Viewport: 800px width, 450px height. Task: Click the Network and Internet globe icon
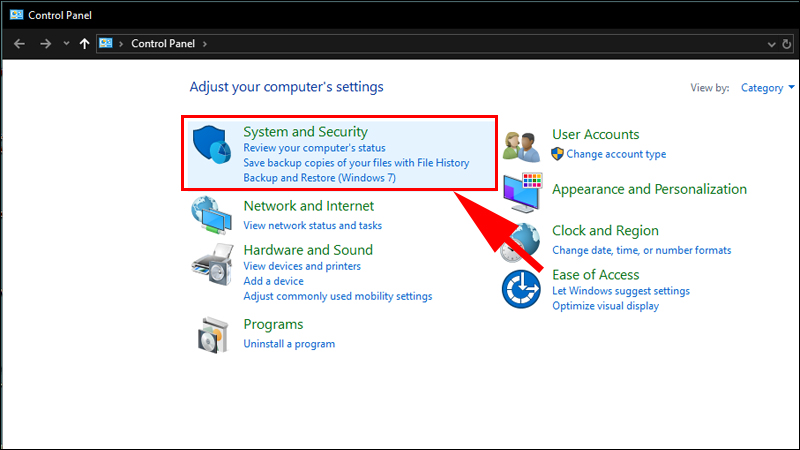(x=212, y=214)
